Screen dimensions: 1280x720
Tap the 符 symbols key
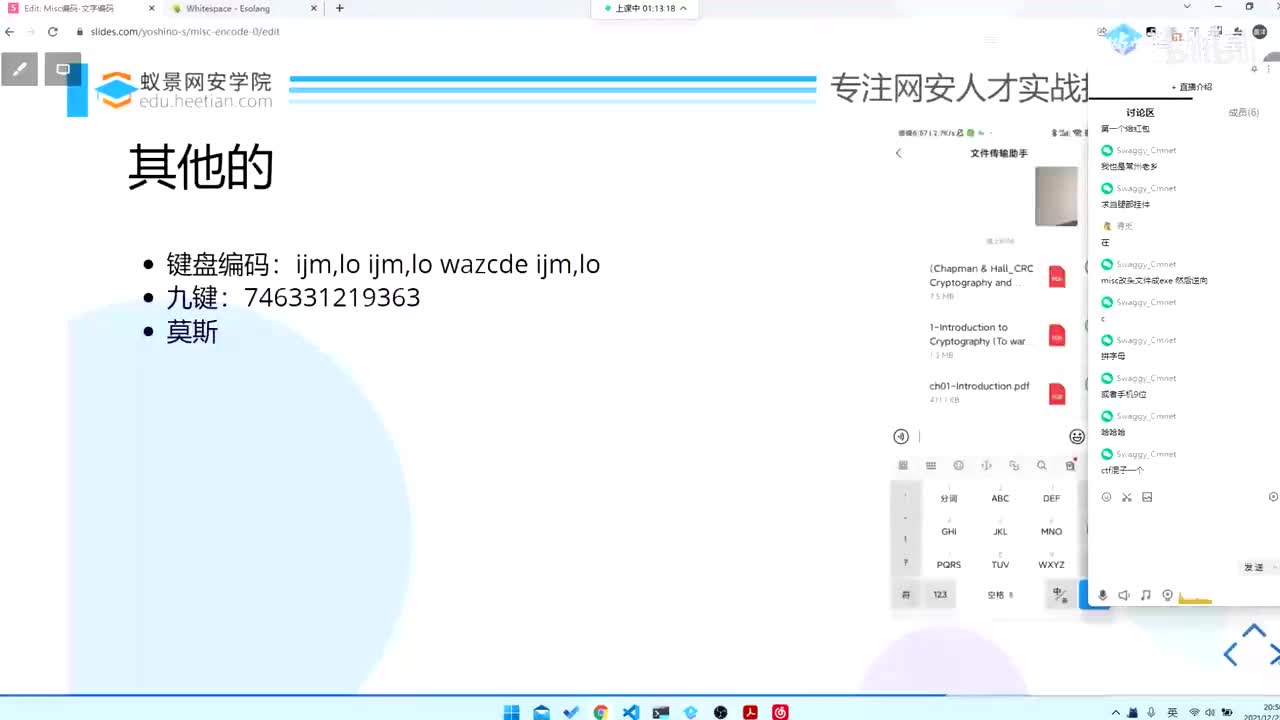coord(906,594)
